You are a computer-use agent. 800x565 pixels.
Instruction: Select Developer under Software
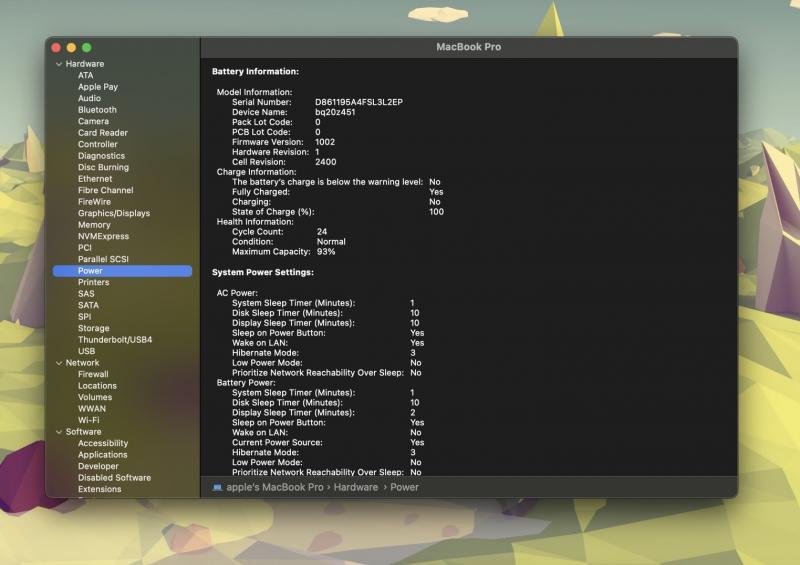[98, 466]
